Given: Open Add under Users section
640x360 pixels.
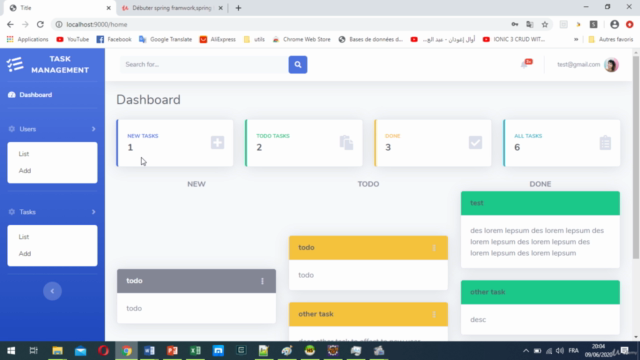Looking at the screenshot, I should [24, 171].
